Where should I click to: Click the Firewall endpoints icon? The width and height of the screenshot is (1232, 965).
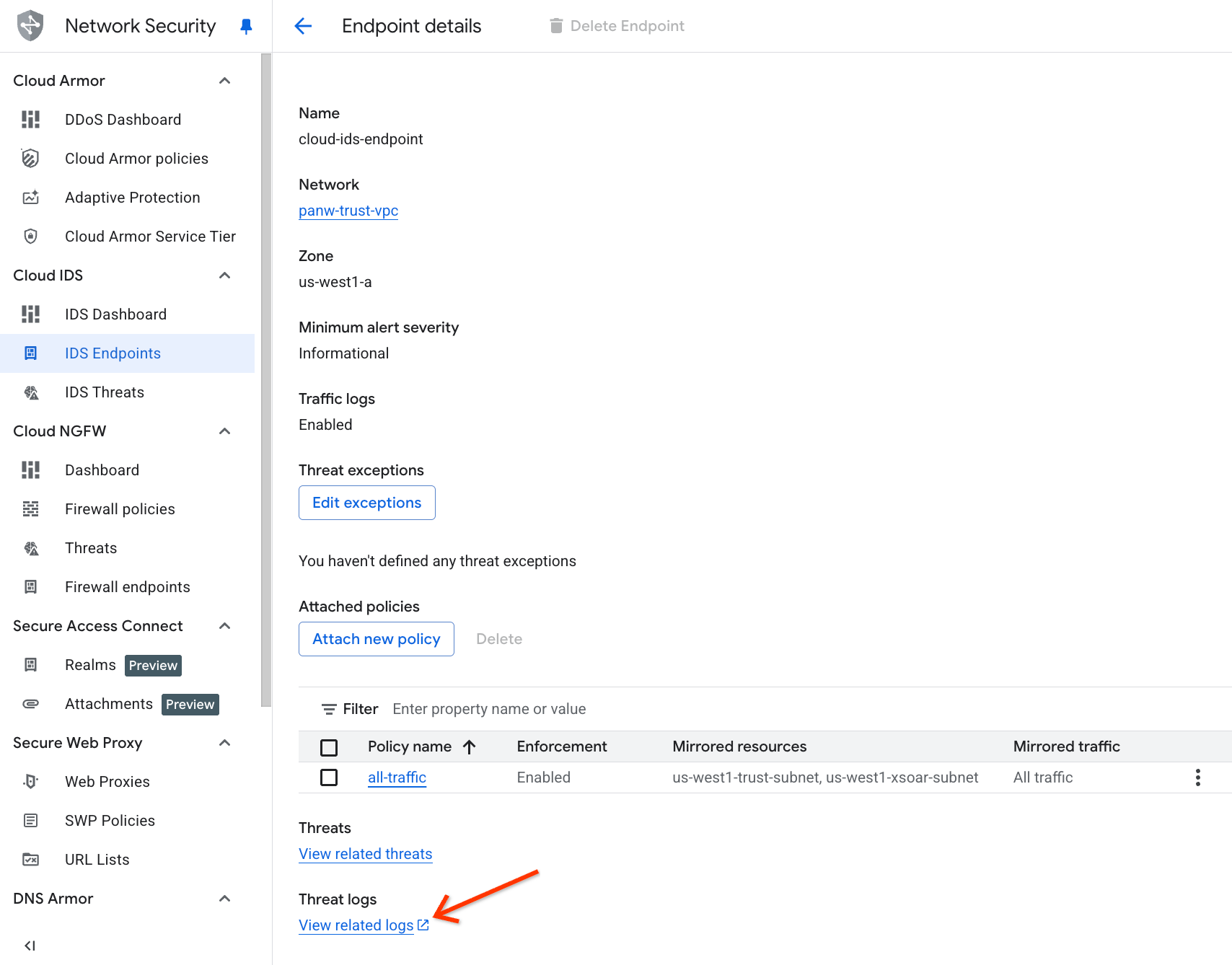pos(31,587)
